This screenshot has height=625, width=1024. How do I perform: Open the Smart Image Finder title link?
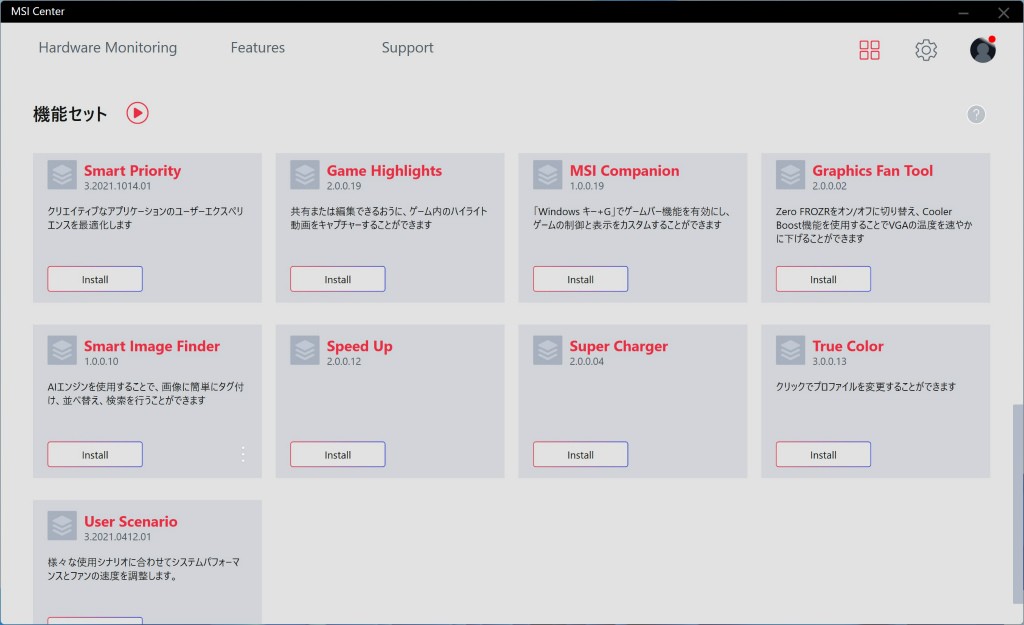click(x=151, y=346)
